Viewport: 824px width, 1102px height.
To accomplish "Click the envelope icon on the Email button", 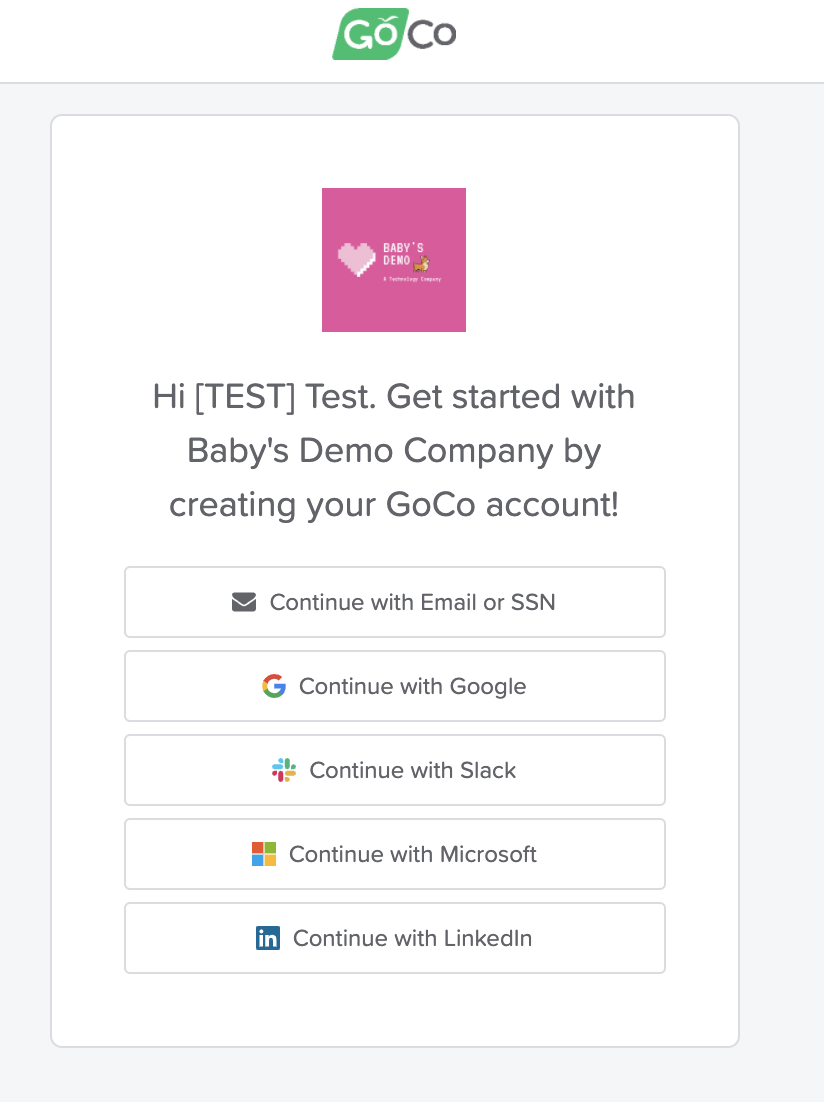I will point(244,601).
